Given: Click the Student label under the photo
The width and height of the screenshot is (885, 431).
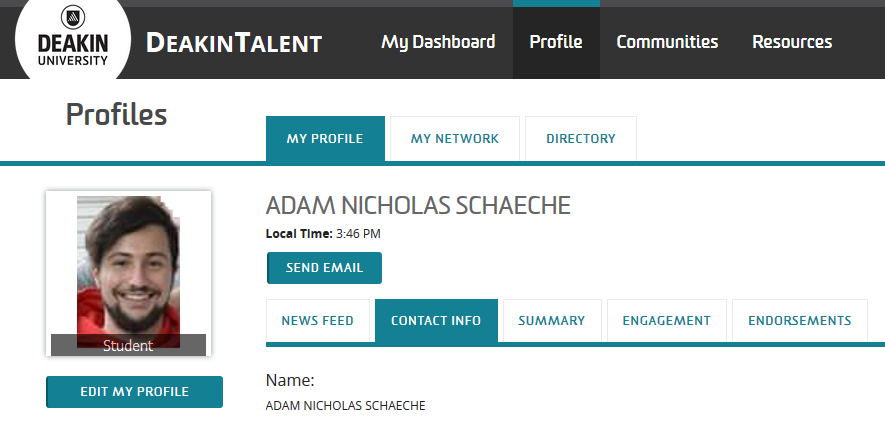Looking at the screenshot, I should click(x=128, y=346).
